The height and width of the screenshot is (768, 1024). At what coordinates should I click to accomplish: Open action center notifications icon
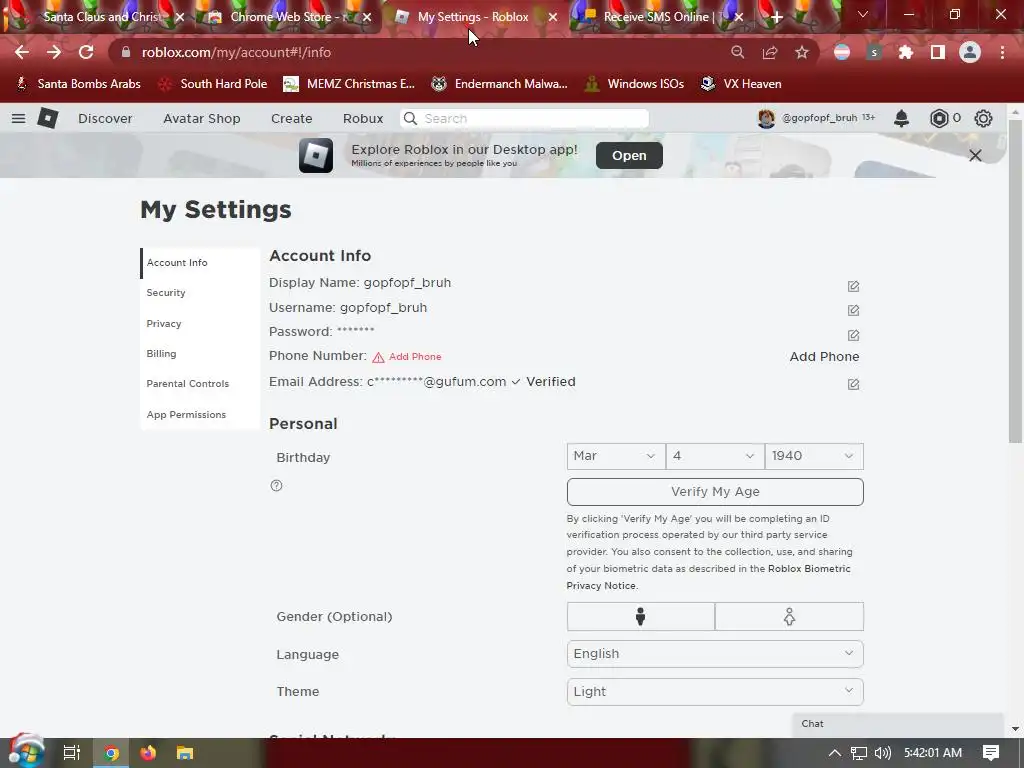[991, 753]
